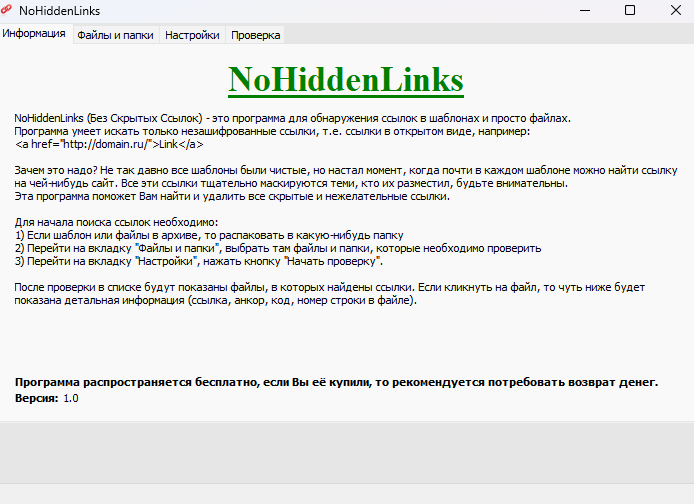The image size is (694, 504).
Task: Click the bold 'Версия:' label
Action: click(36, 398)
